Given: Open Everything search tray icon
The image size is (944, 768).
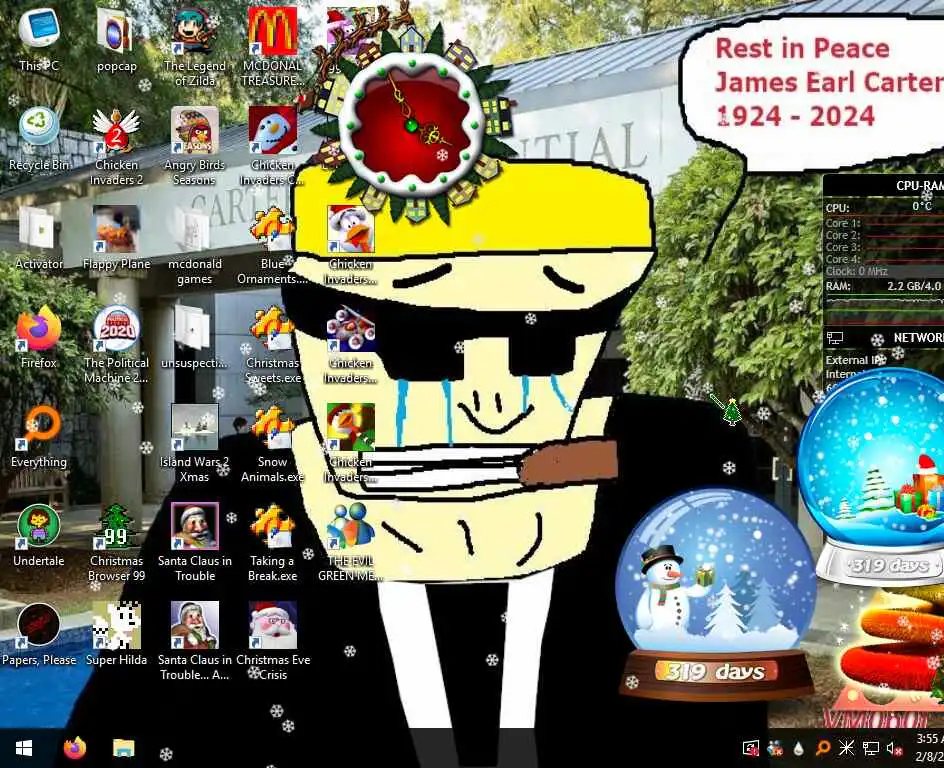Looking at the screenshot, I should [822, 748].
